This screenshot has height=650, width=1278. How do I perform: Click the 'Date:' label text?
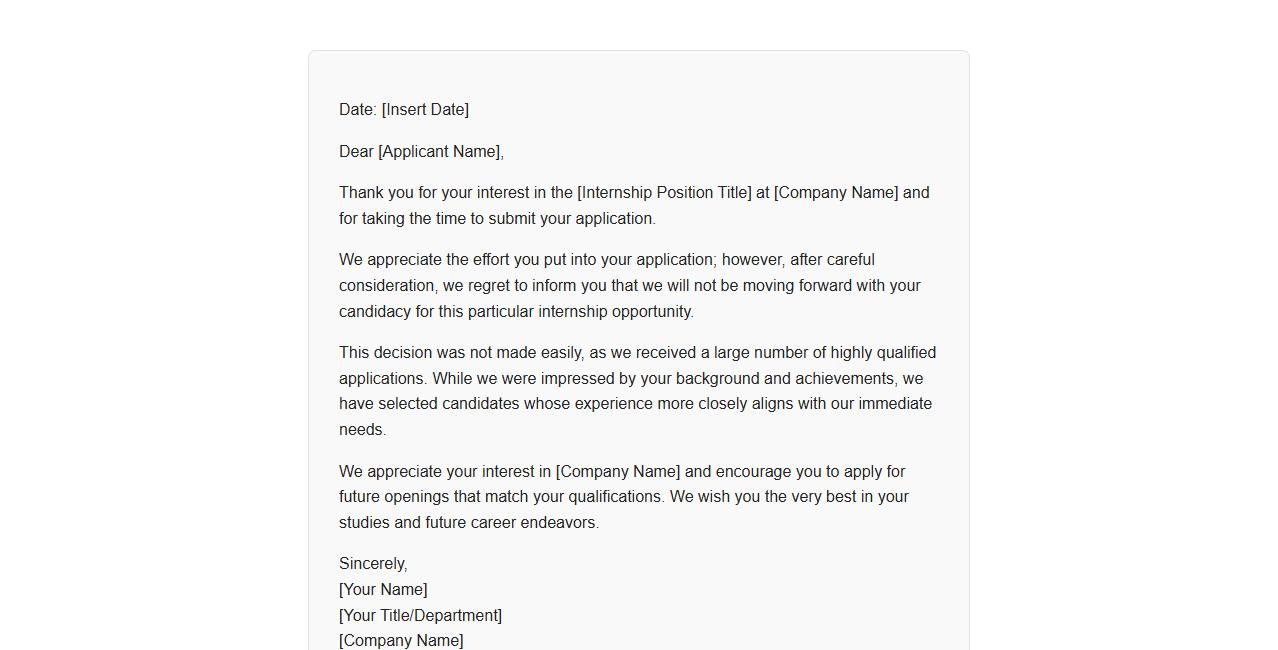pyautogui.click(x=357, y=110)
